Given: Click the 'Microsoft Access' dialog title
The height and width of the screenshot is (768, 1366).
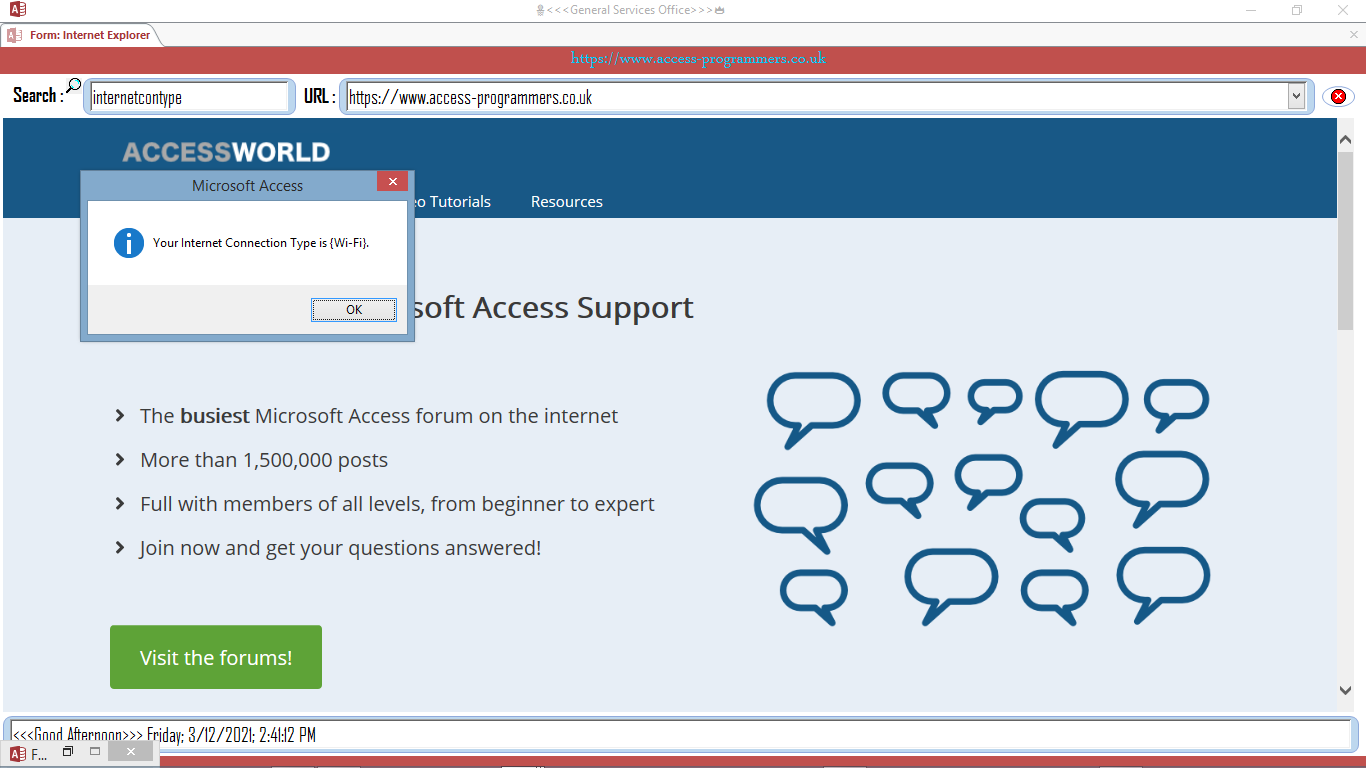Looking at the screenshot, I should (247, 186).
